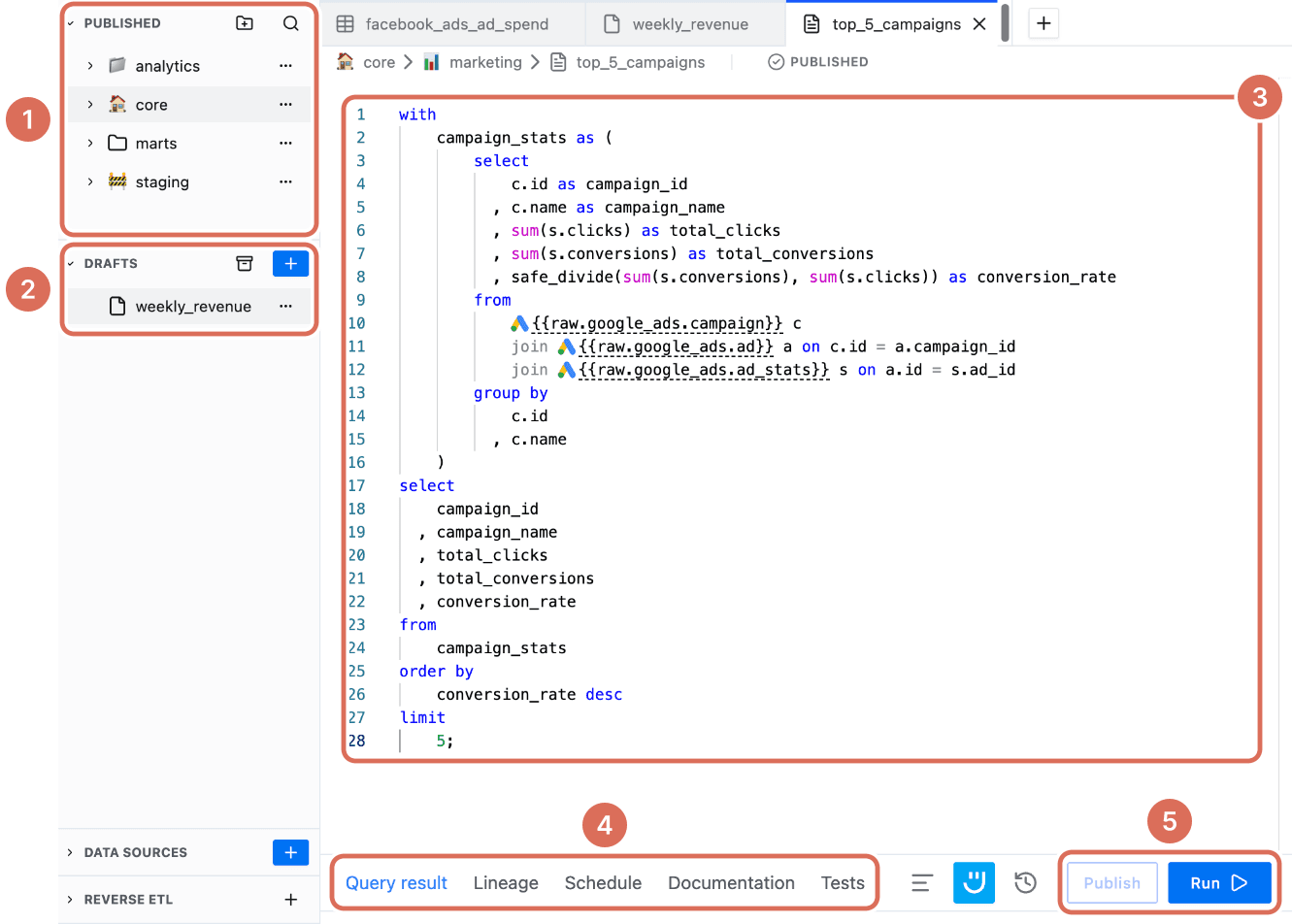Close the top_5_campaigns tab
Screen dimensions: 1292x924
tap(979, 24)
